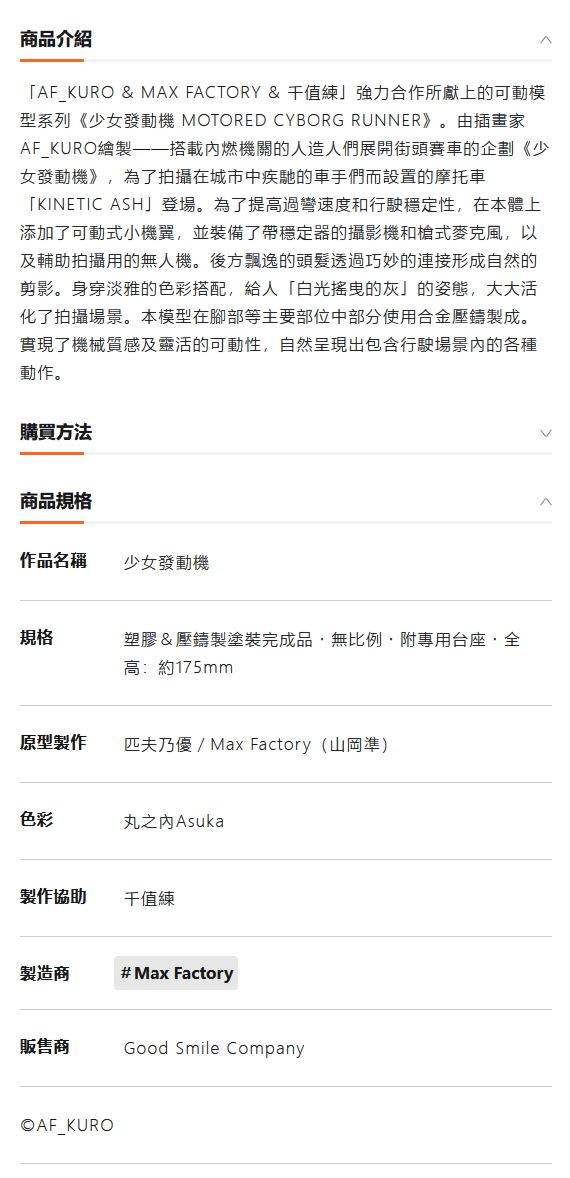This screenshot has height=1178, width=570.
Task: Click the 販售商 row label
Action: pyautogui.click(x=45, y=1047)
